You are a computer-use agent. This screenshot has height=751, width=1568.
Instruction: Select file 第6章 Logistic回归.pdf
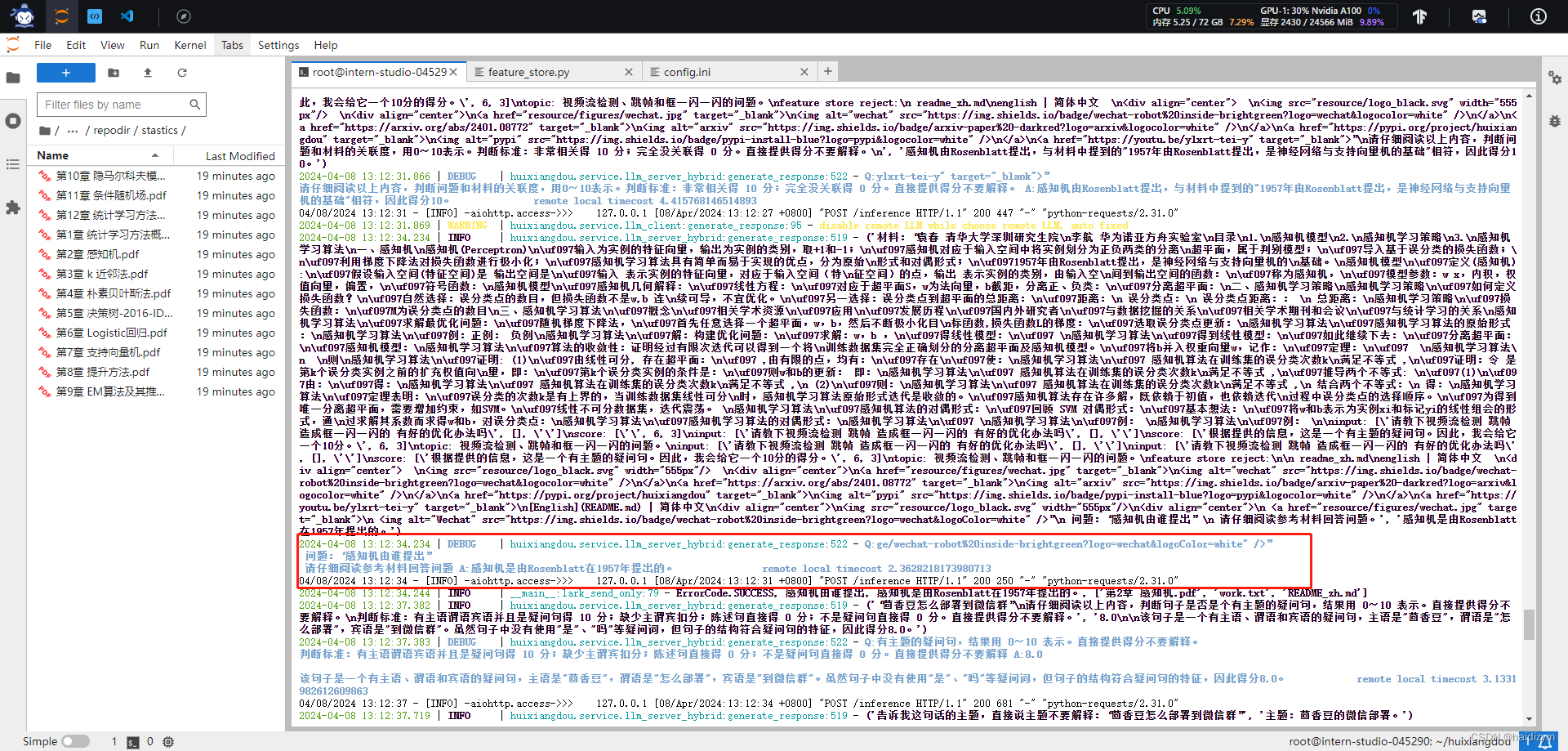tap(157, 333)
